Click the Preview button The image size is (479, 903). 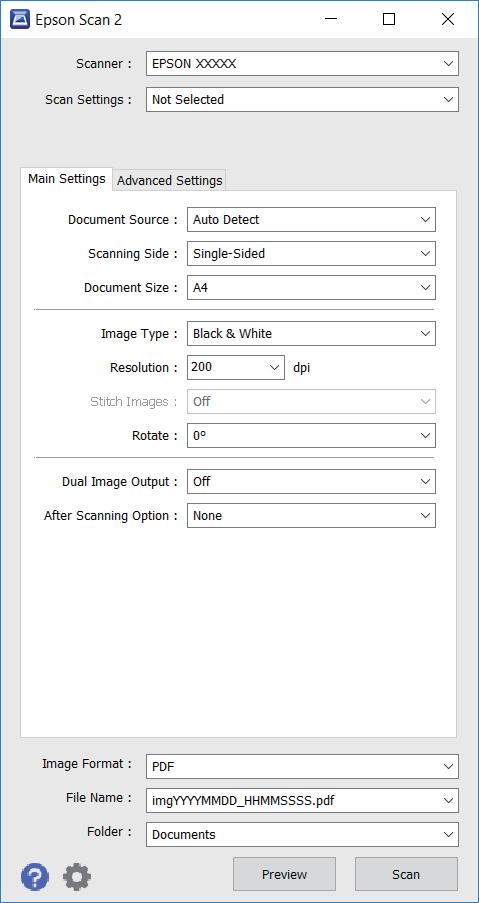point(284,874)
